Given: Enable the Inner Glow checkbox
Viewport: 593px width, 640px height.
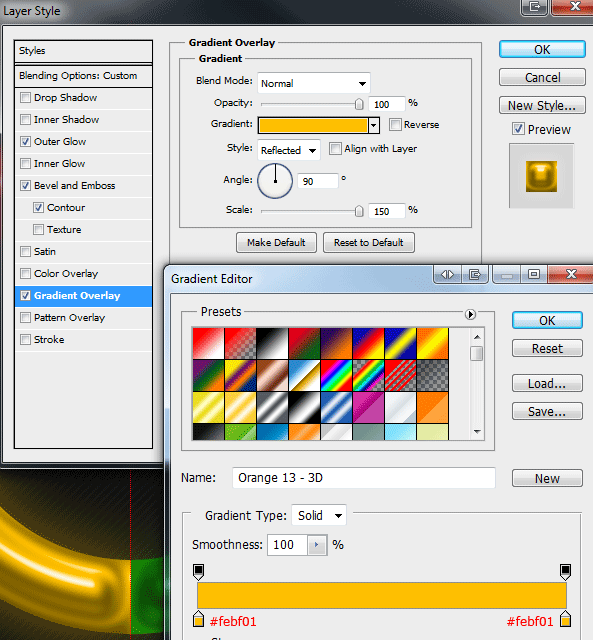Looking at the screenshot, I should (x=25, y=164).
